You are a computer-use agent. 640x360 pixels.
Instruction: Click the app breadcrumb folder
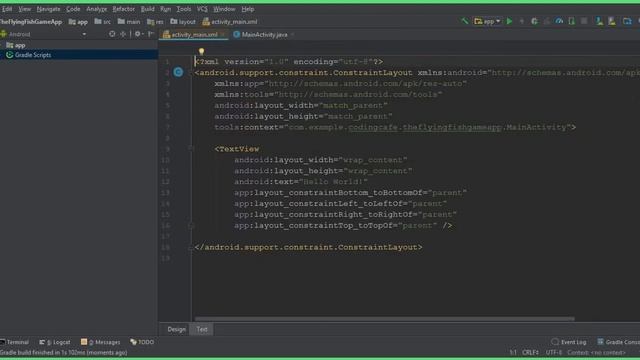click(78, 22)
